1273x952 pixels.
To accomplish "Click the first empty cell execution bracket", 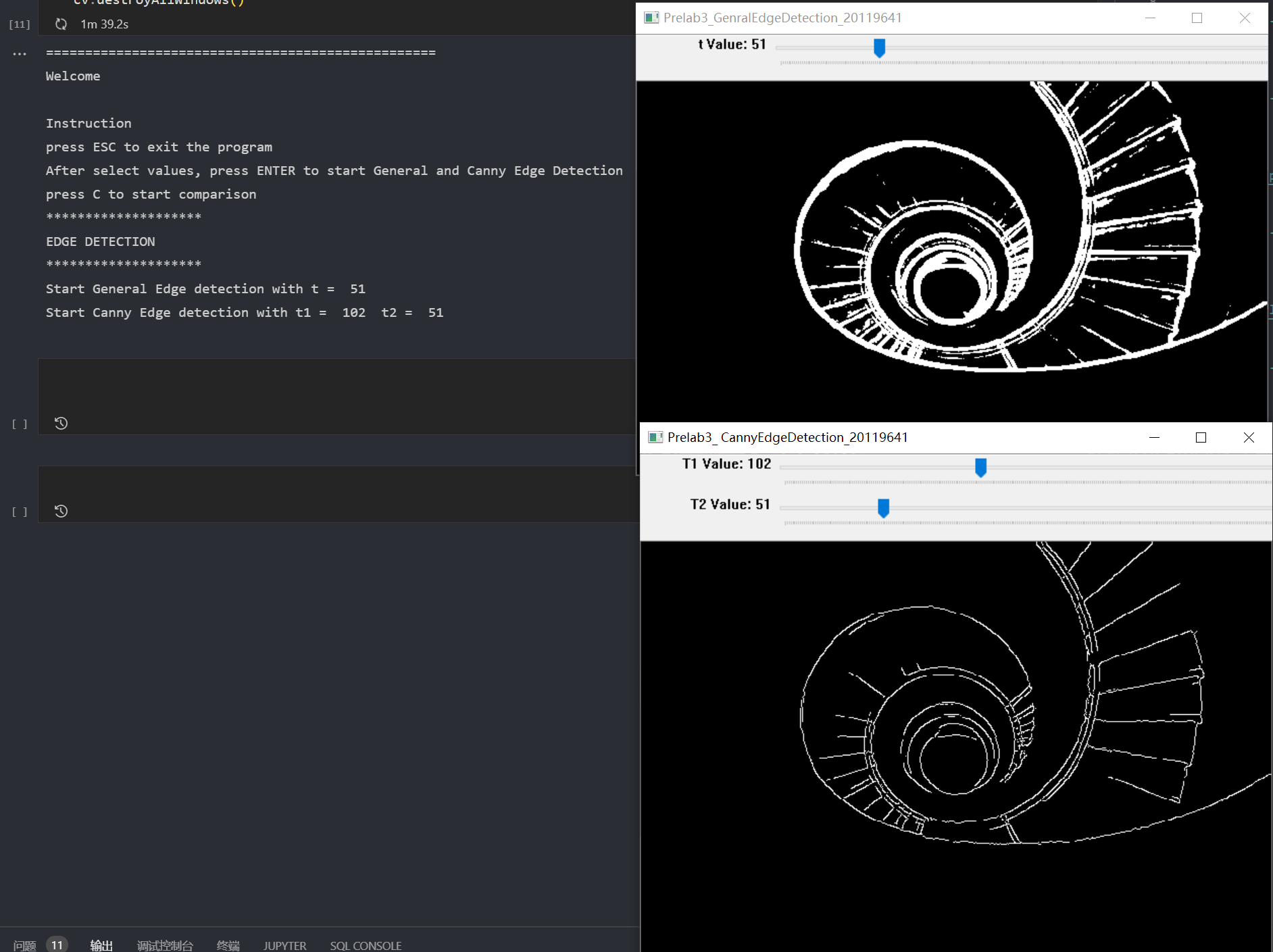I will point(20,424).
